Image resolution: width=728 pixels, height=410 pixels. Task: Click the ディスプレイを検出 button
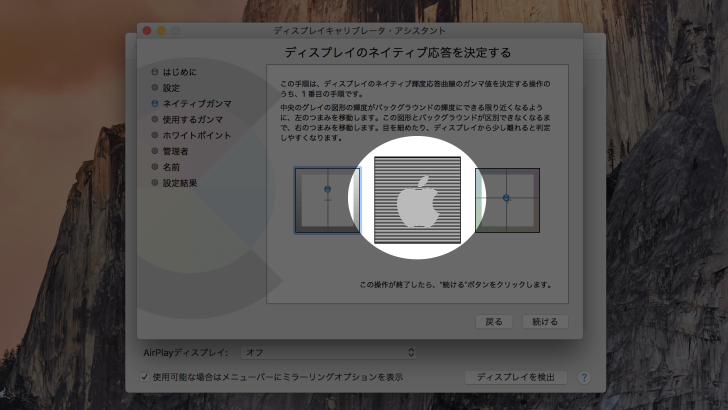coord(516,377)
